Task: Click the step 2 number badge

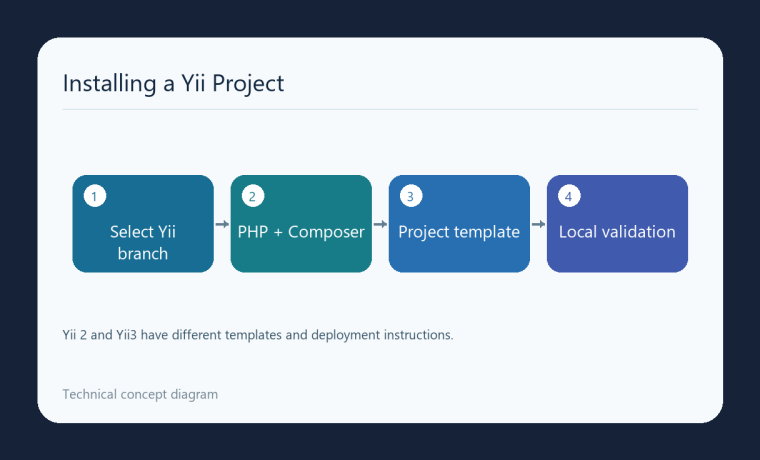Action: [253, 196]
